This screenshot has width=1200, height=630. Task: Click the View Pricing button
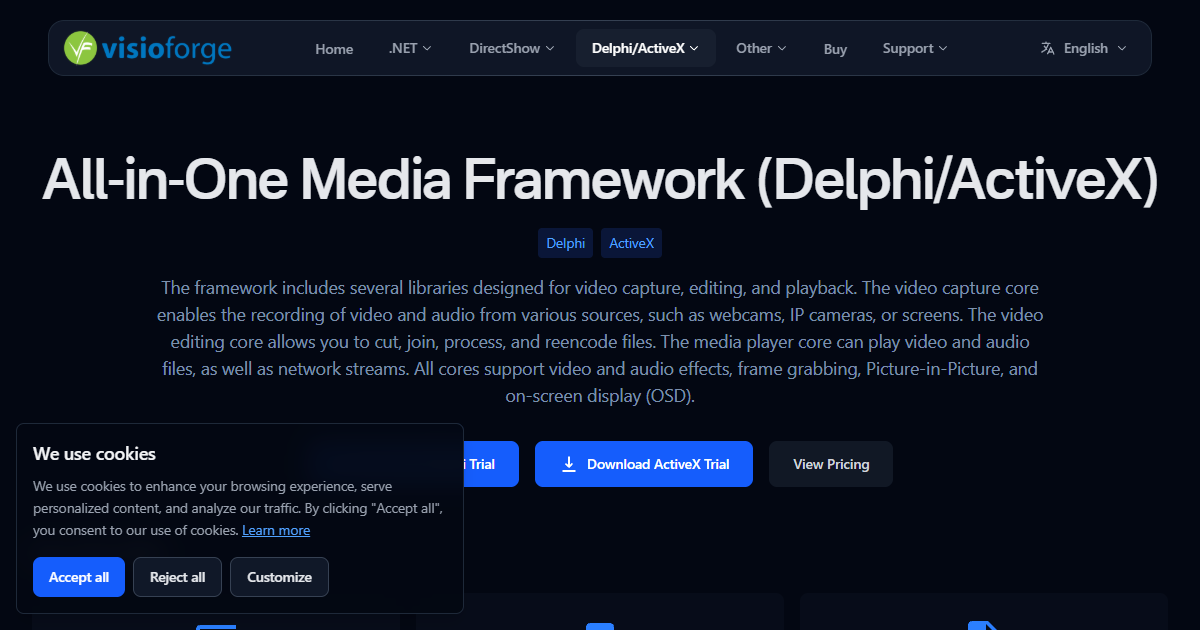830,464
